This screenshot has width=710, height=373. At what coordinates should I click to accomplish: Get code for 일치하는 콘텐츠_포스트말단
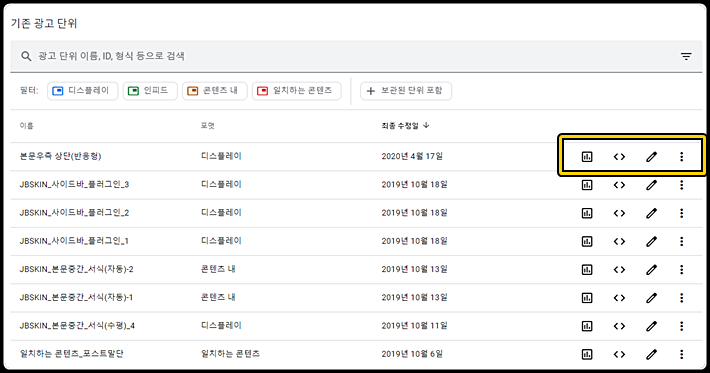pos(619,354)
